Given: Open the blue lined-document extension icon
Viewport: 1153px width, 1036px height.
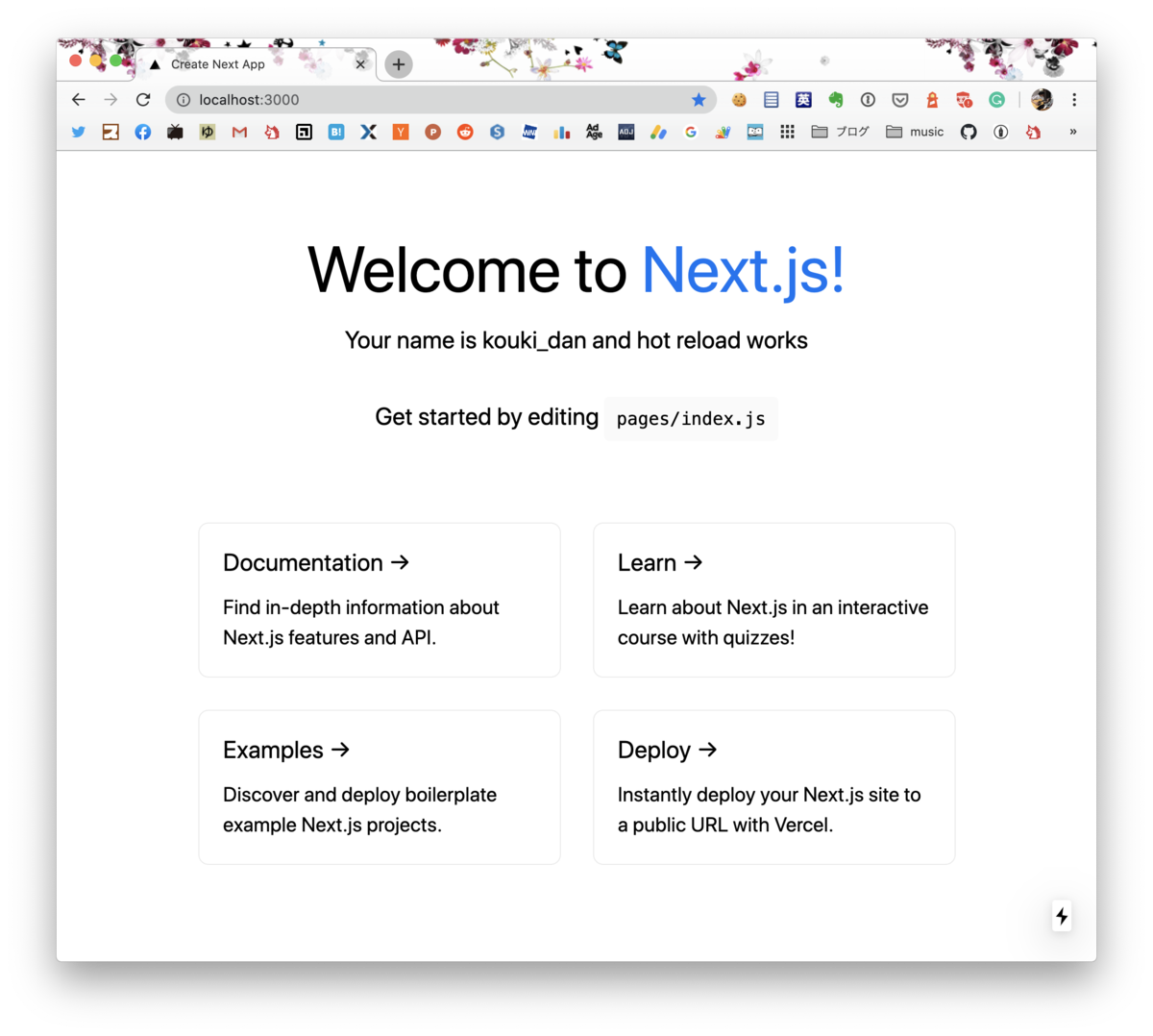Looking at the screenshot, I should [772, 100].
